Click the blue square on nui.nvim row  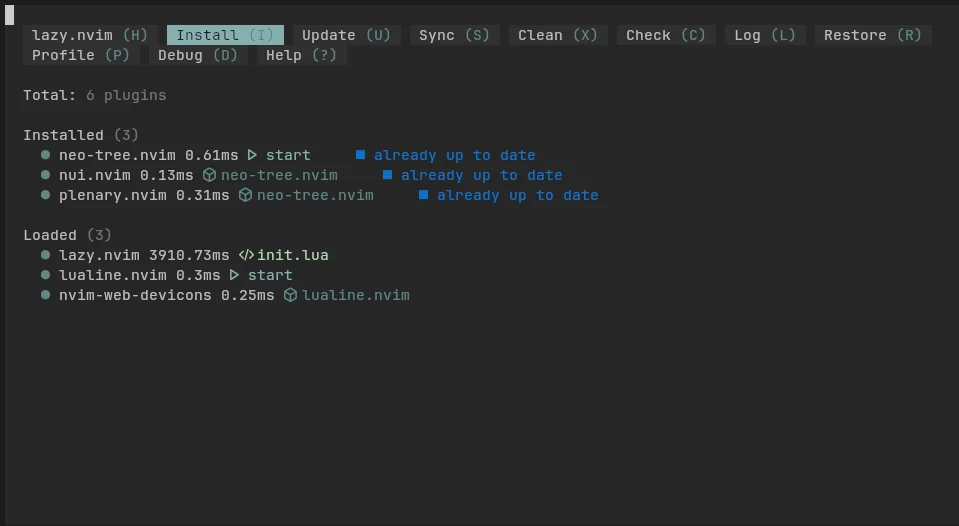click(387, 175)
